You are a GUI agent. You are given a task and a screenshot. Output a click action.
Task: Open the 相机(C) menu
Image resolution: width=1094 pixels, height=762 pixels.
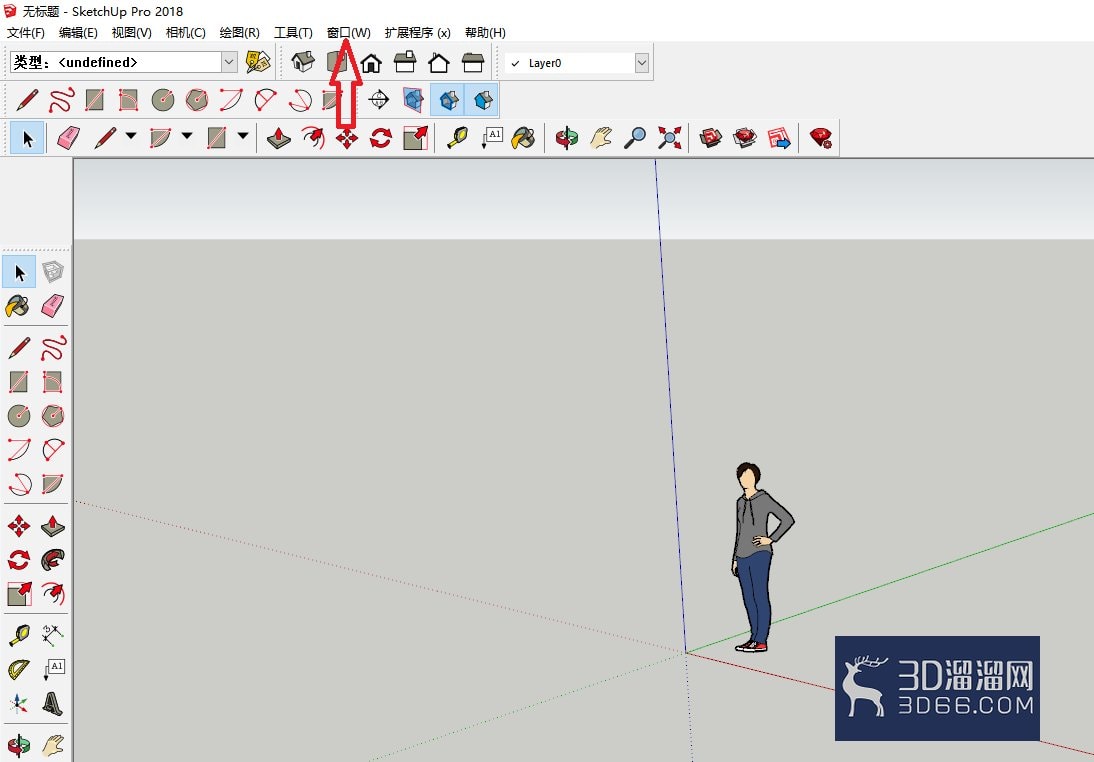186,33
